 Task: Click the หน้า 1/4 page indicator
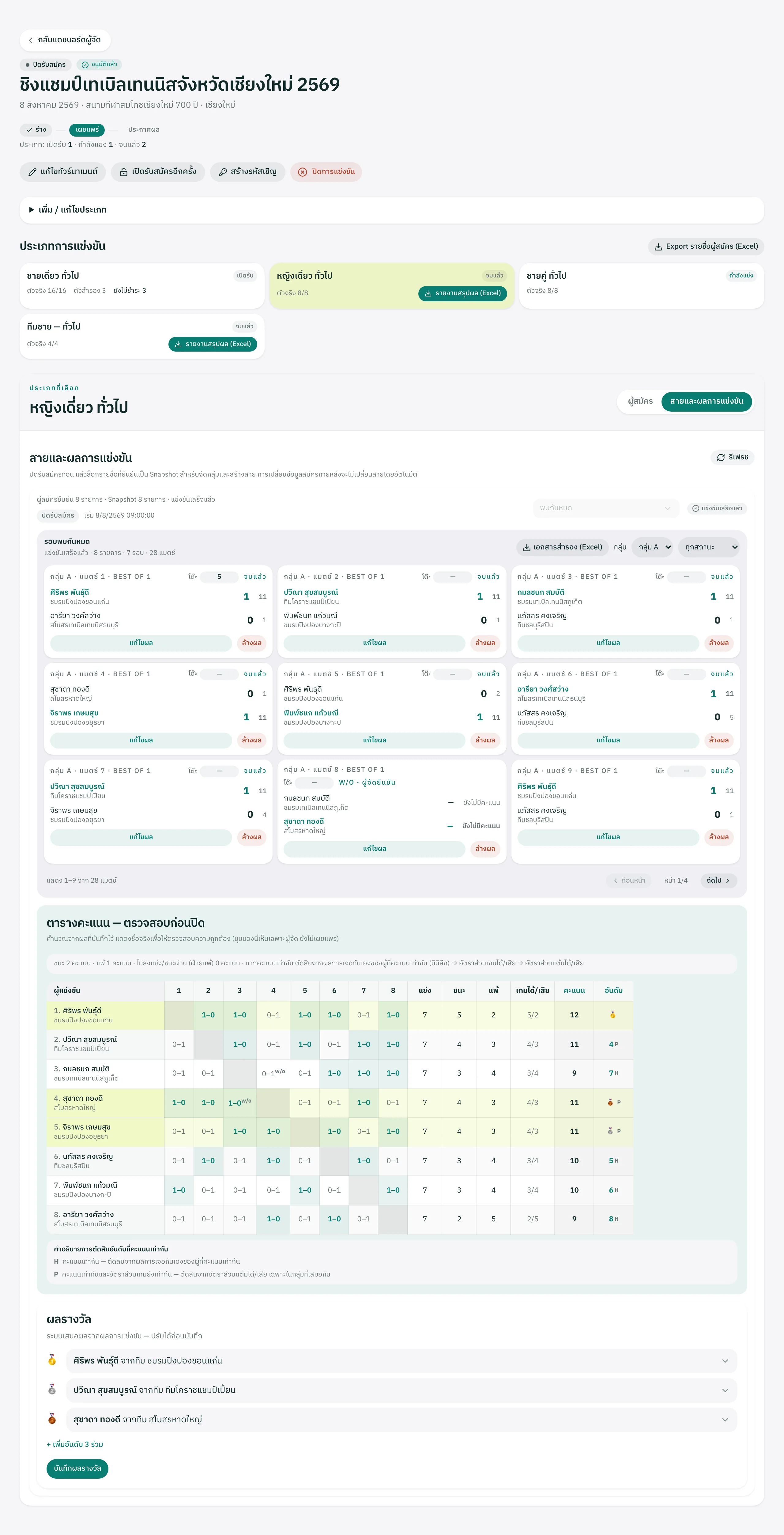pos(676,880)
